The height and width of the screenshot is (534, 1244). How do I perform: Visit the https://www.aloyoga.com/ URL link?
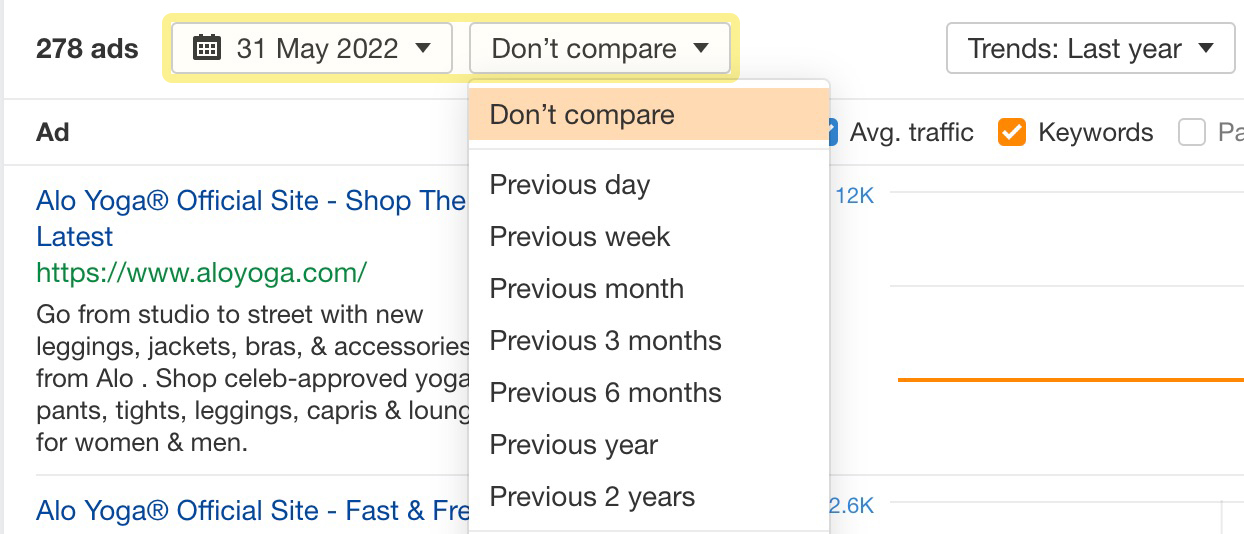tap(201, 272)
